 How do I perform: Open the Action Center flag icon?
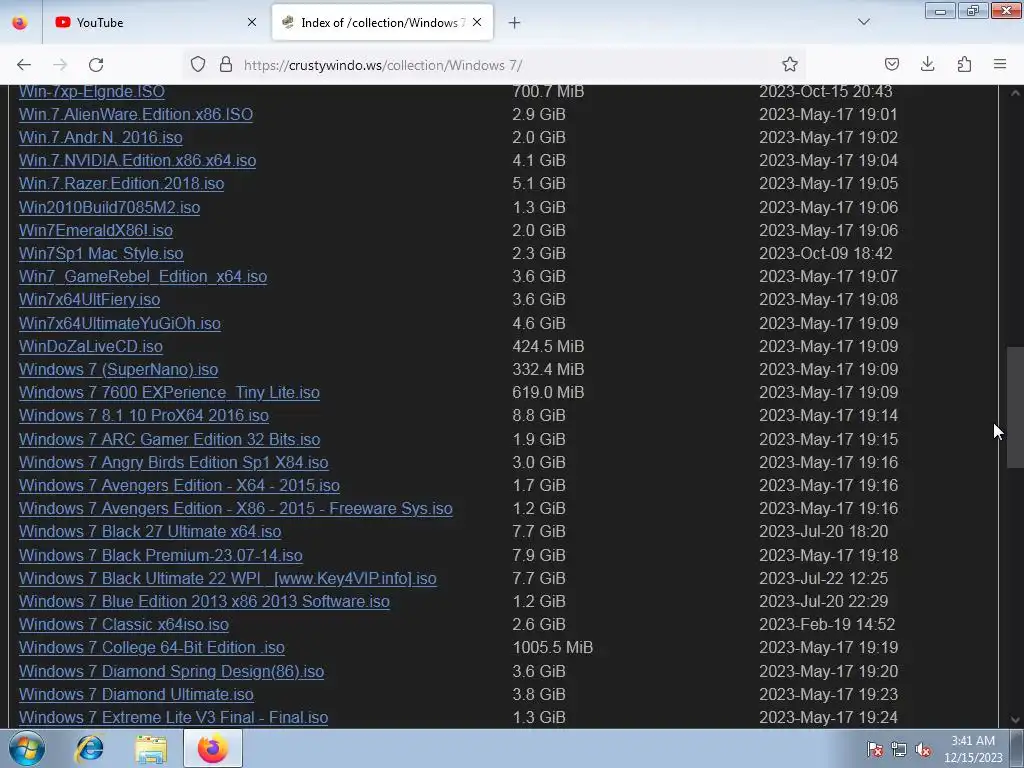875,750
